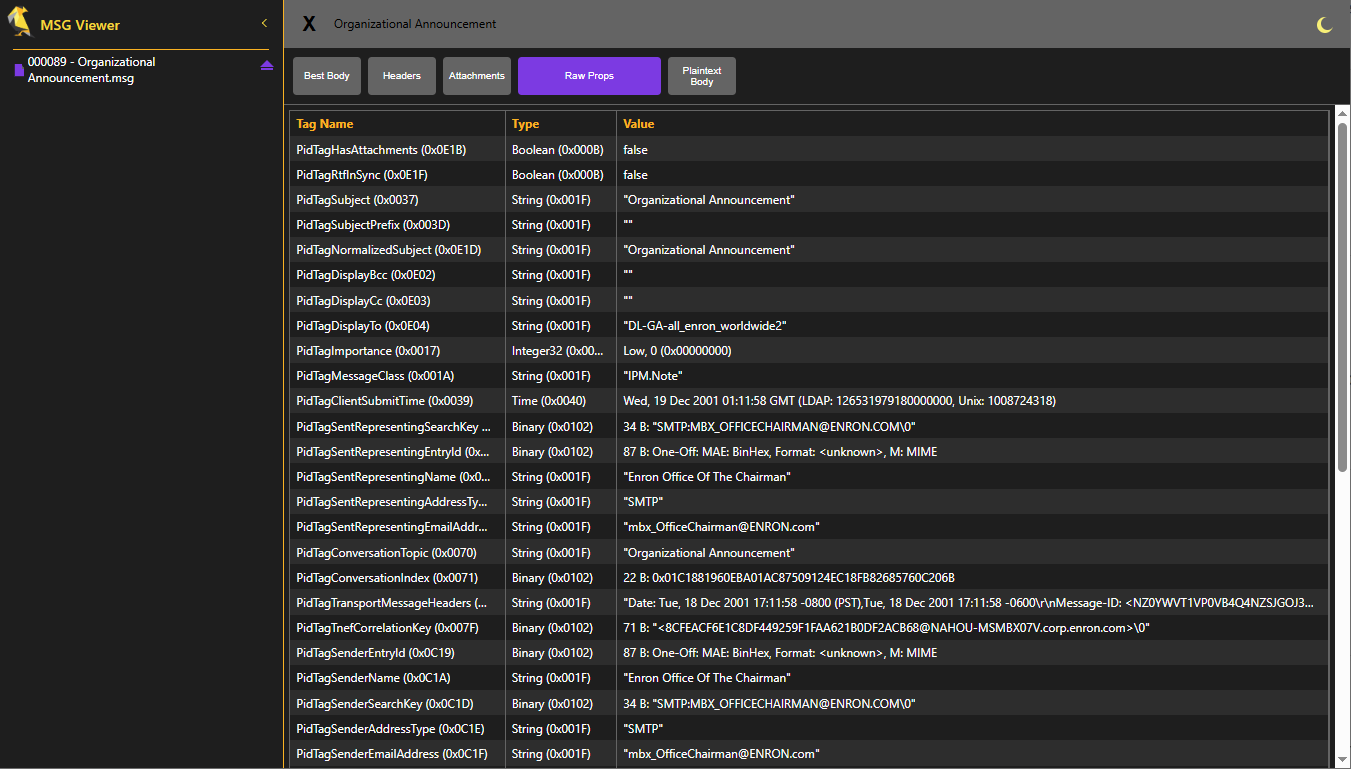Collapse the sidebar with the chevron arrow
Viewport: 1351px width, 769px height.
coord(264,23)
